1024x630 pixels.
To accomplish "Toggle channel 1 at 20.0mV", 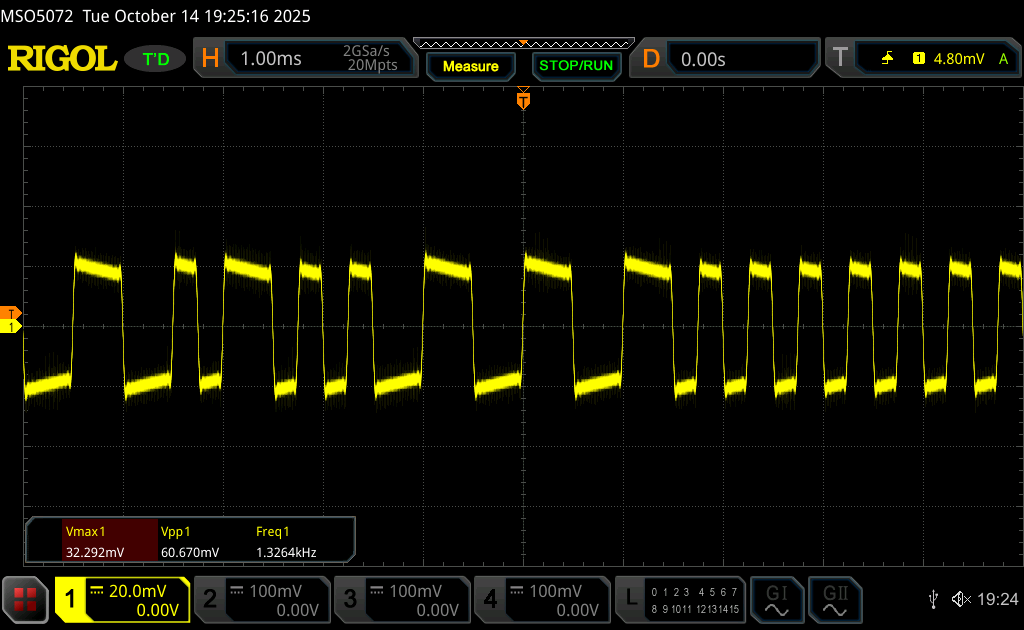I will [x=122, y=599].
